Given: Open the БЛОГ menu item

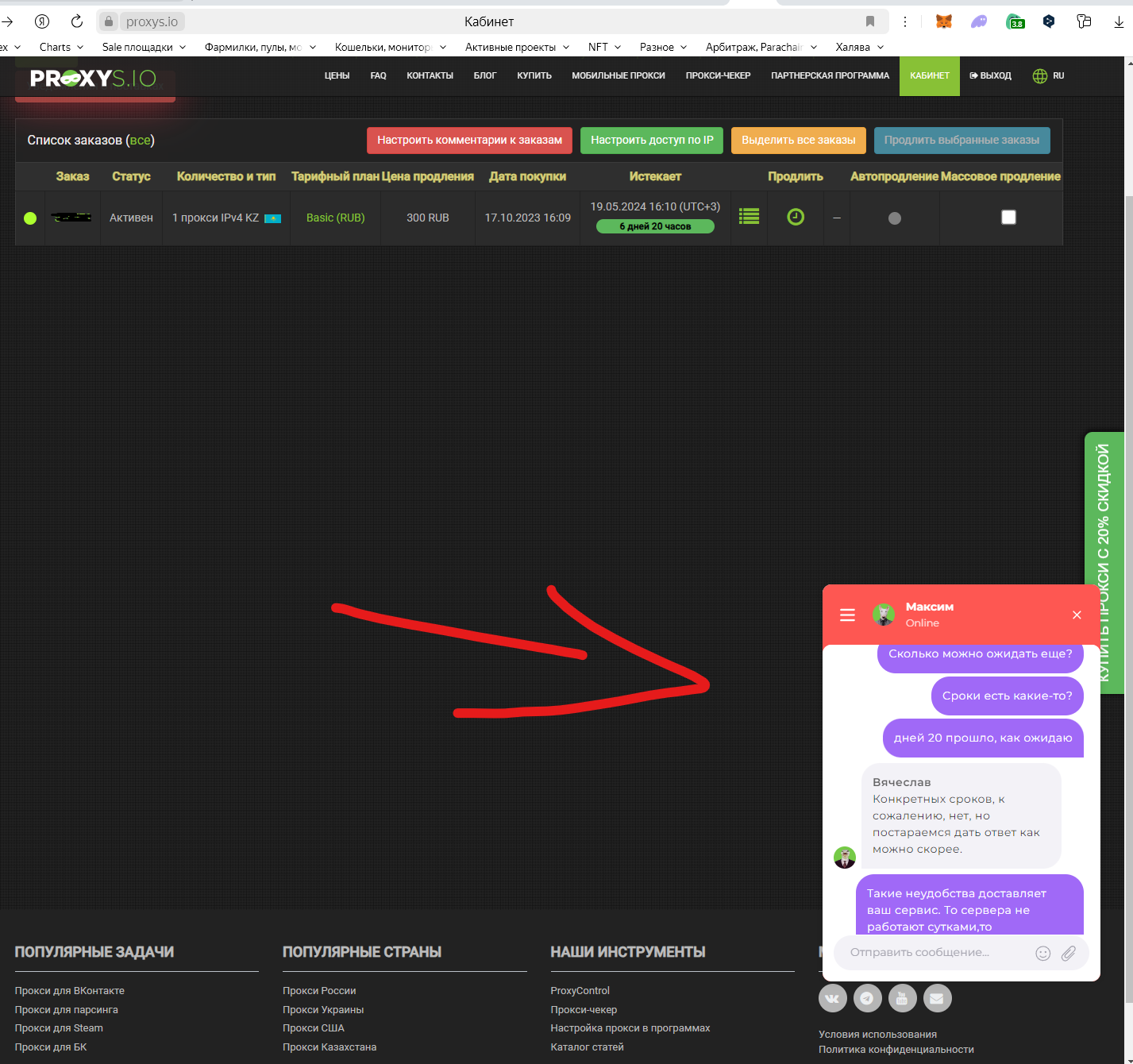Looking at the screenshot, I should [x=484, y=76].
